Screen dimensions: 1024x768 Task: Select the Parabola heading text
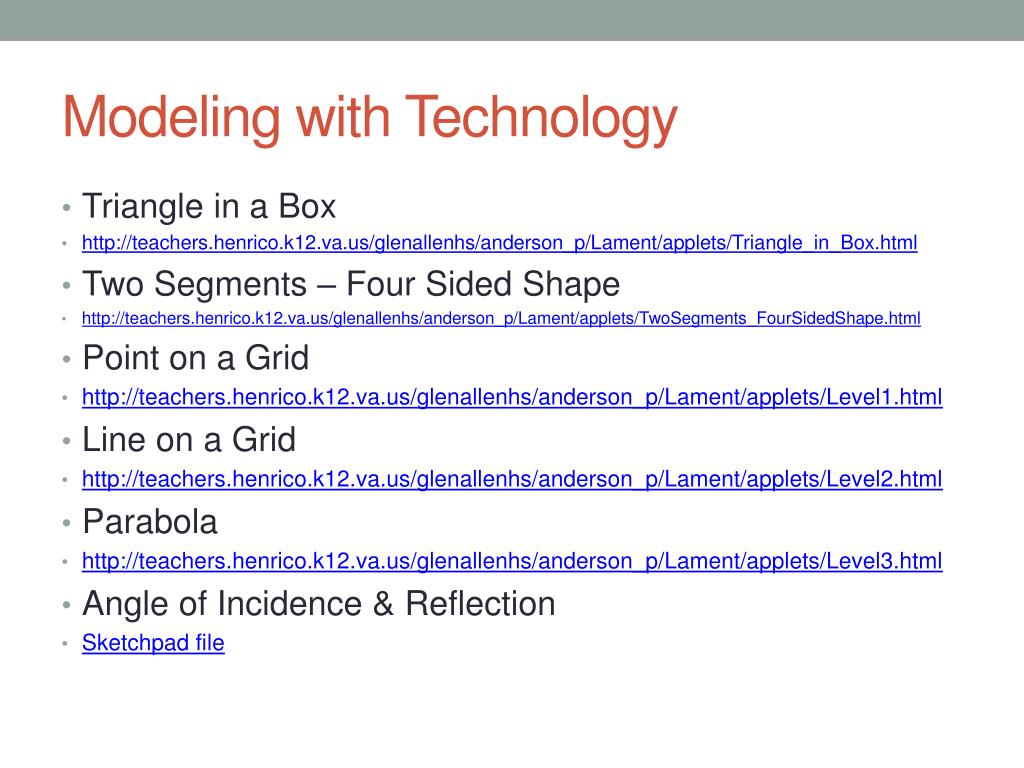pos(150,522)
